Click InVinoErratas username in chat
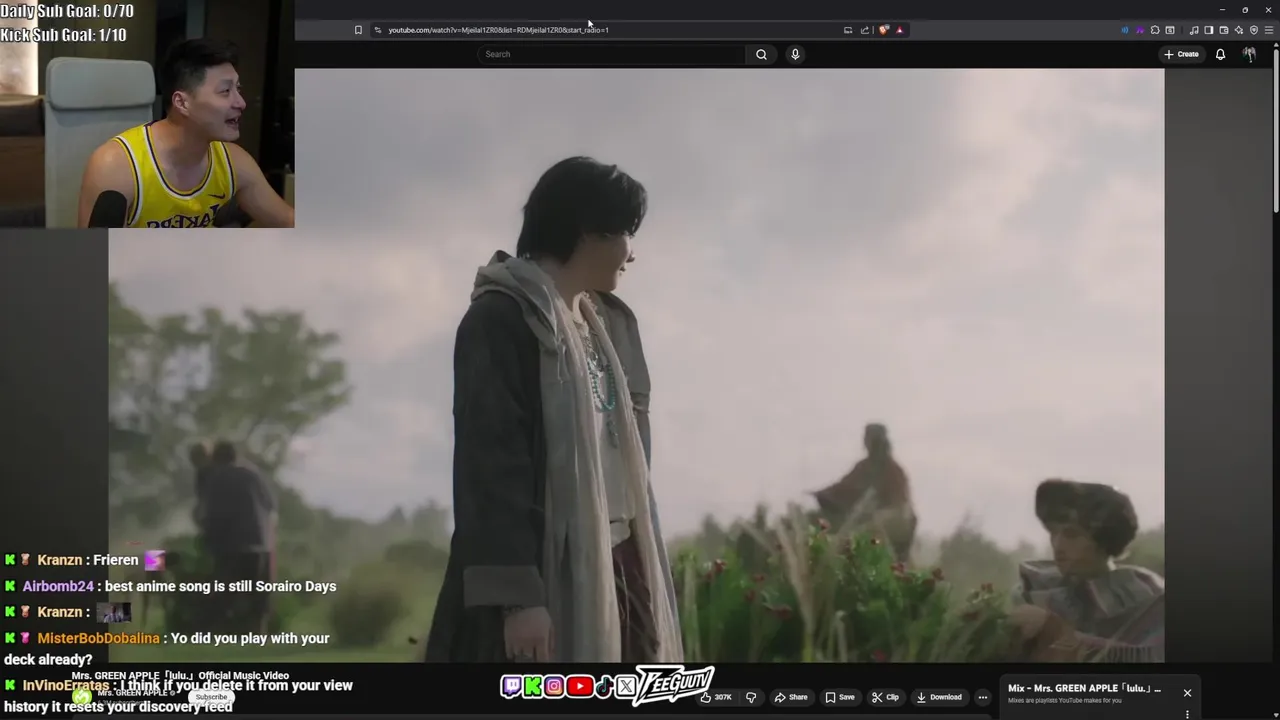The height and width of the screenshot is (720, 1280). pyautogui.click(x=66, y=685)
